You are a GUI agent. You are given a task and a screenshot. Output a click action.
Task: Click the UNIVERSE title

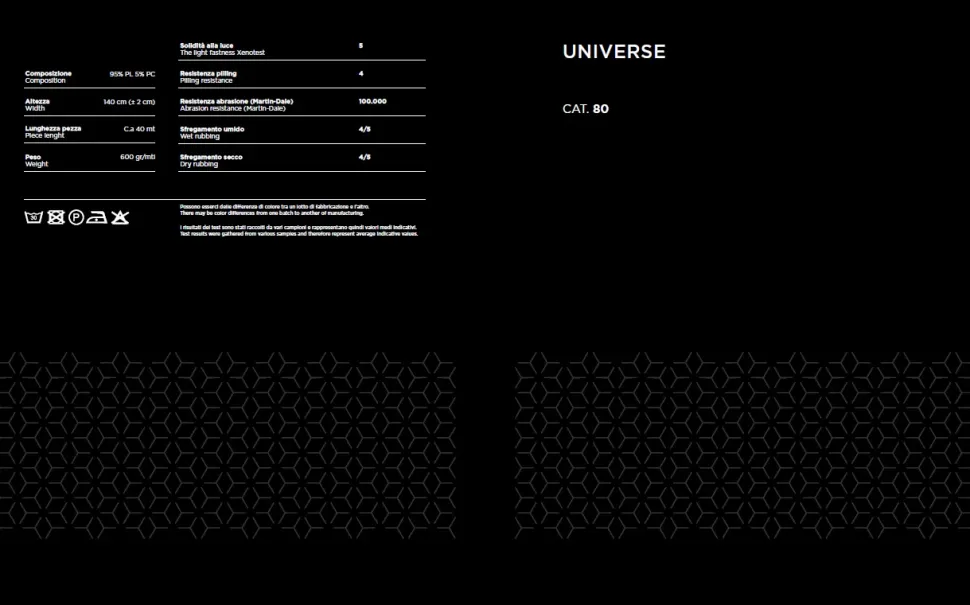coord(613,52)
